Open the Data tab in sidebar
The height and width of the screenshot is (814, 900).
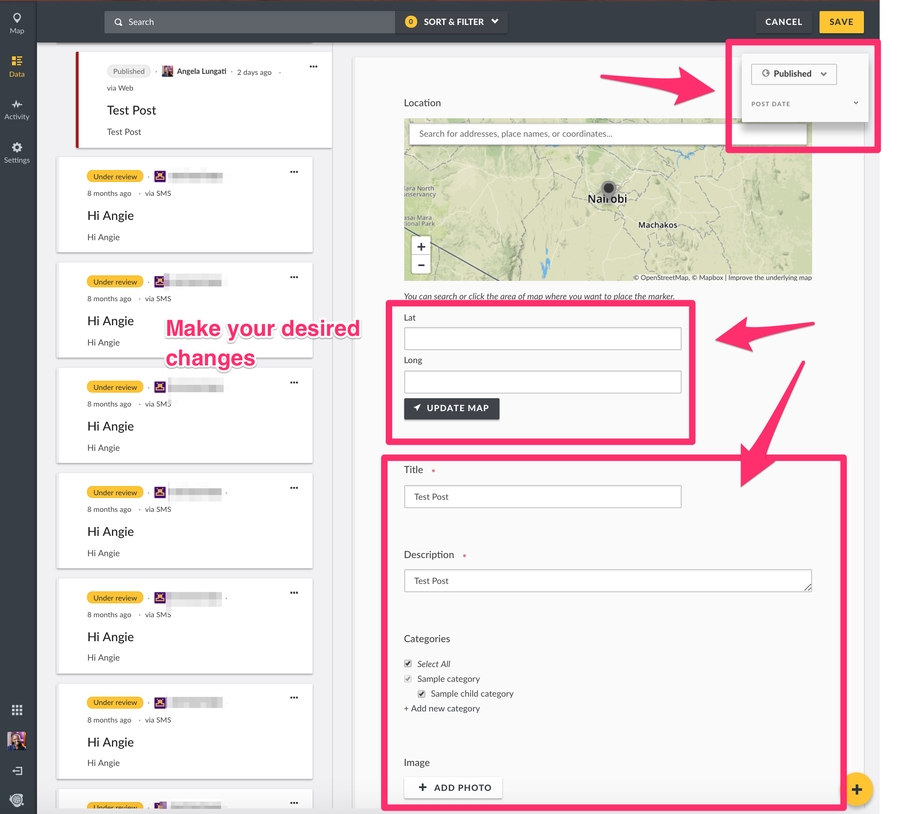(x=17, y=66)
